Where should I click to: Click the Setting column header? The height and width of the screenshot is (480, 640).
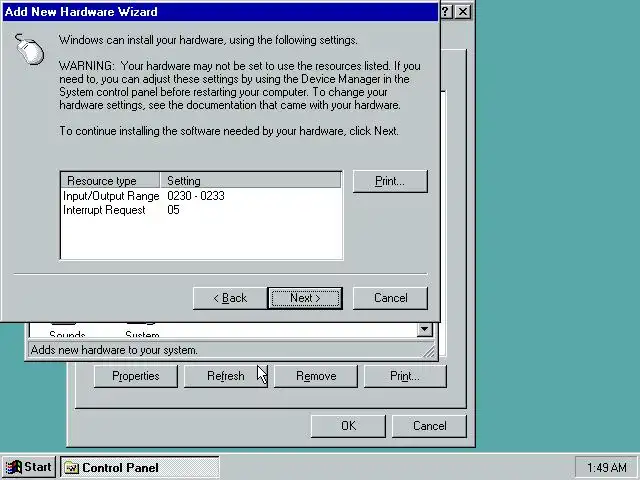251,180
